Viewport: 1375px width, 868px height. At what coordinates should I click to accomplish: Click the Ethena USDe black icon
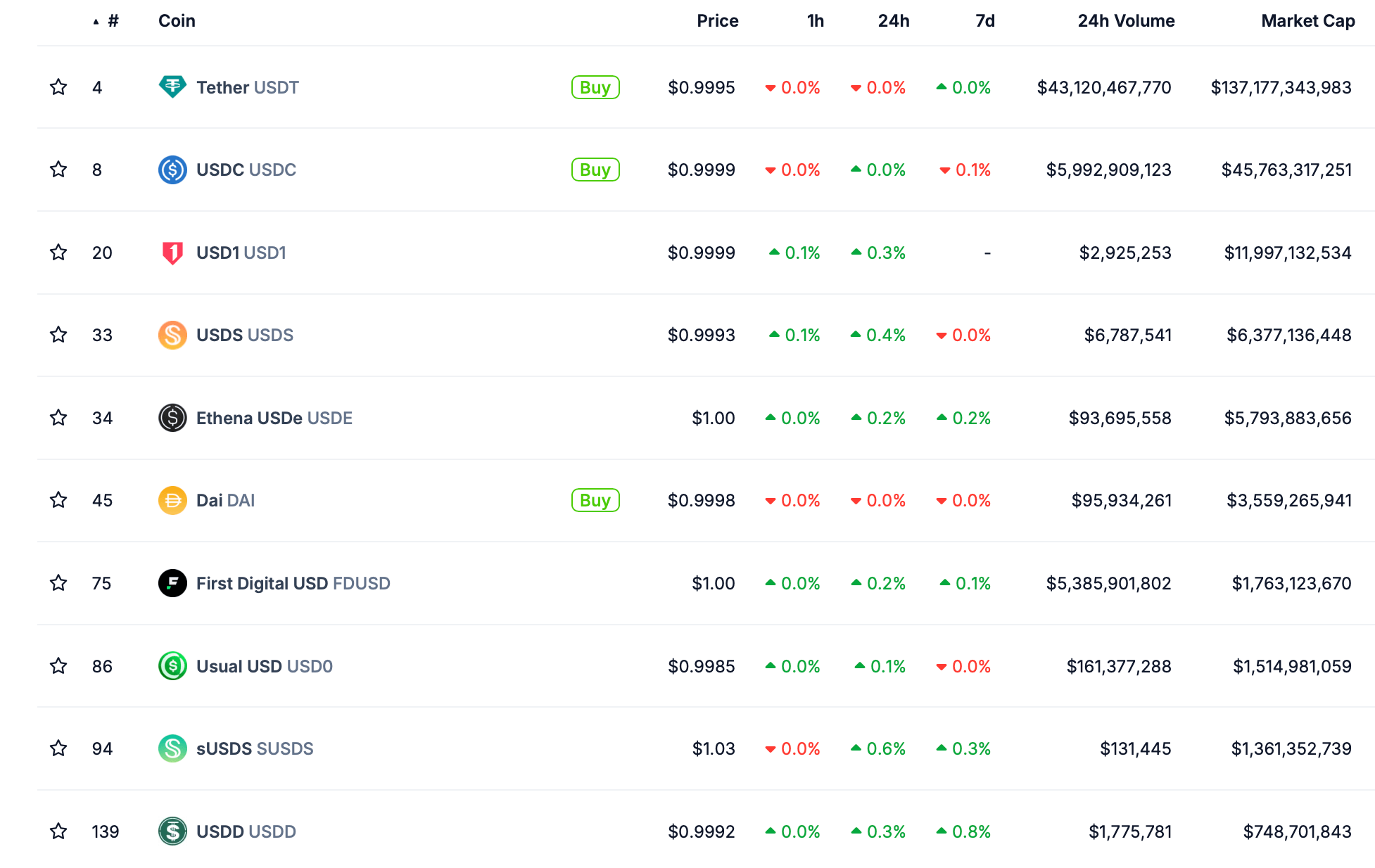click(x=172, y=418)
